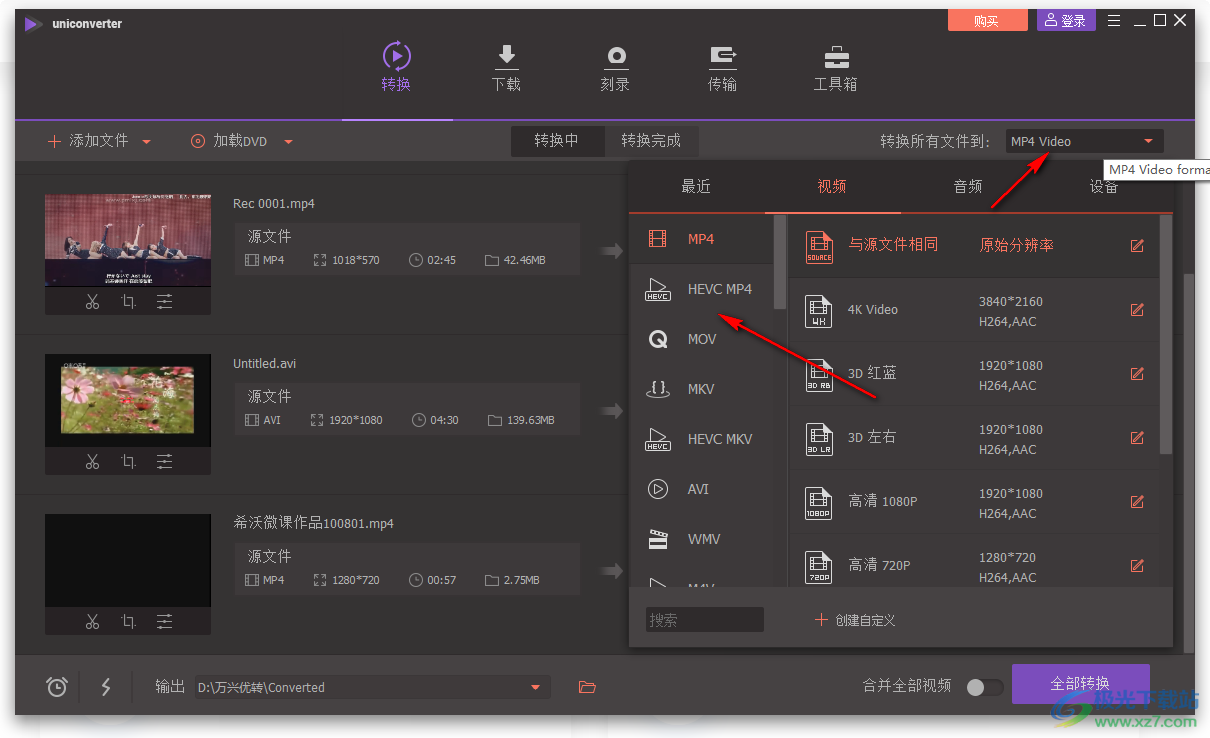This screenshot has width=1210, height=738.
Task: Select the MKV format
Action: pyautogui.click(x=701, y=389)
